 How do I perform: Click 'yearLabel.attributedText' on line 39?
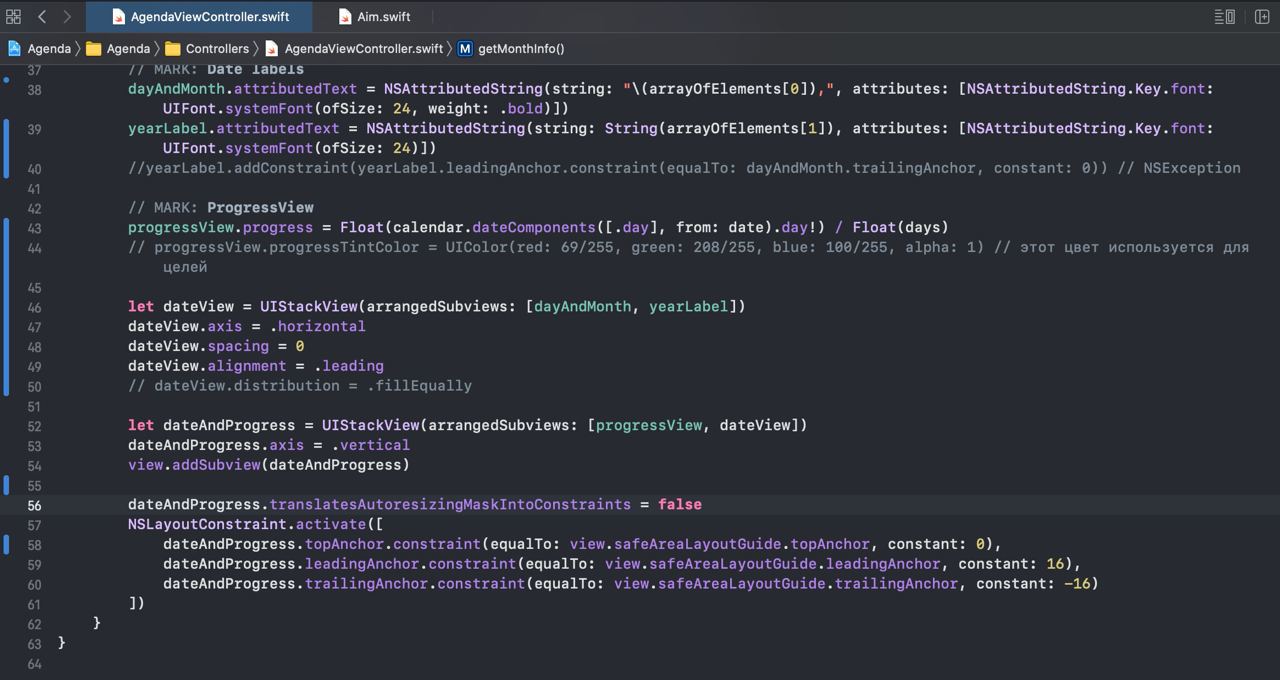pyautogui.click(x=234, y=128)
